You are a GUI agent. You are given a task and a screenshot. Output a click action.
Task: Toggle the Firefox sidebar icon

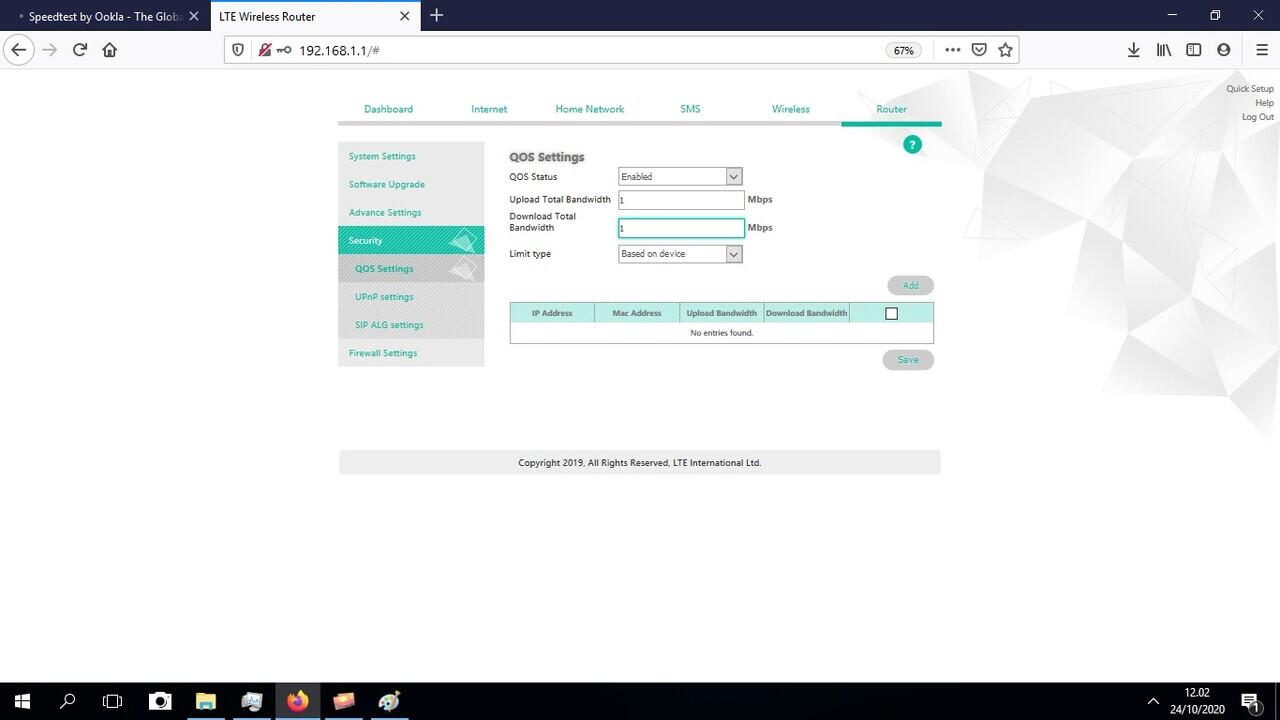point(1194,50)
